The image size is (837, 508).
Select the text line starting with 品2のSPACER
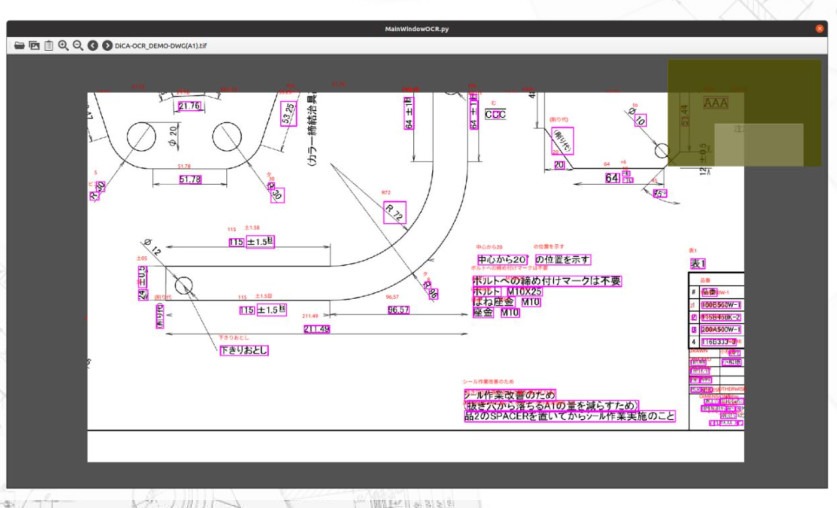point(570,416)
